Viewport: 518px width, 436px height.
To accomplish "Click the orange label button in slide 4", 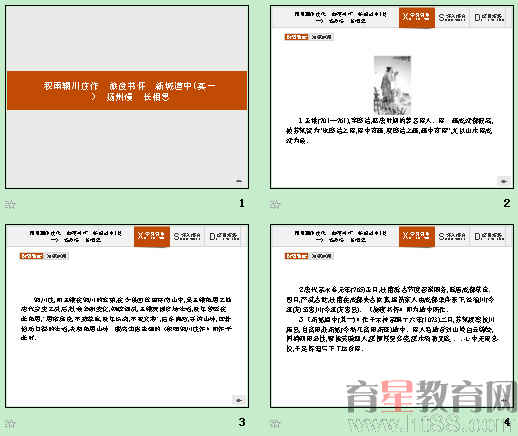I will pos(296,256).
